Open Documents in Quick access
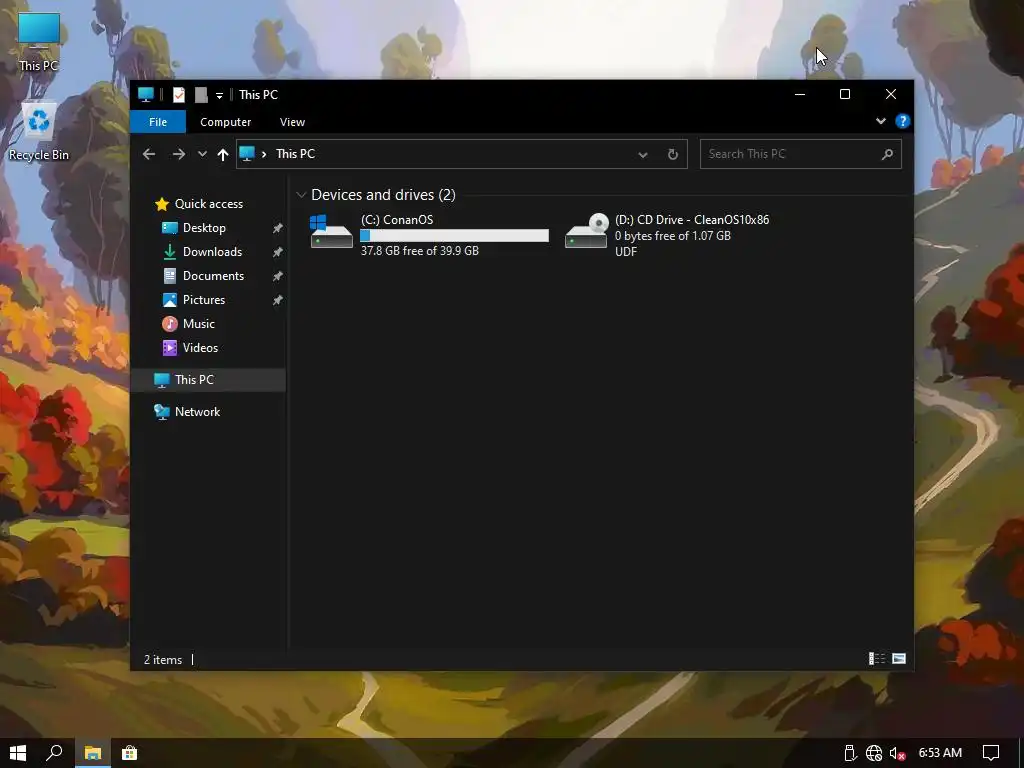 point(213,276)
